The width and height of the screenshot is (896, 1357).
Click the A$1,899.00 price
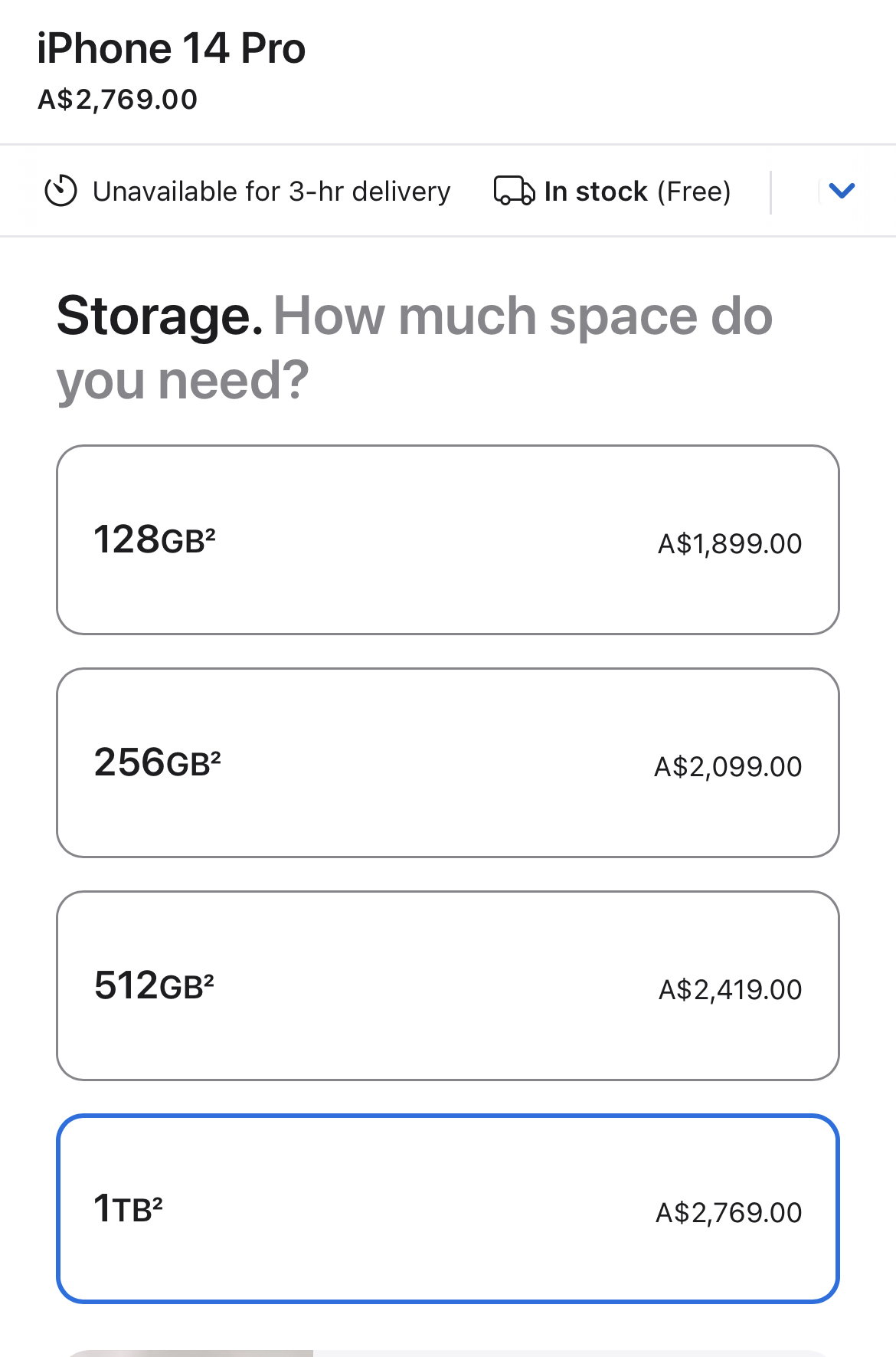click(x=729, y=544)
